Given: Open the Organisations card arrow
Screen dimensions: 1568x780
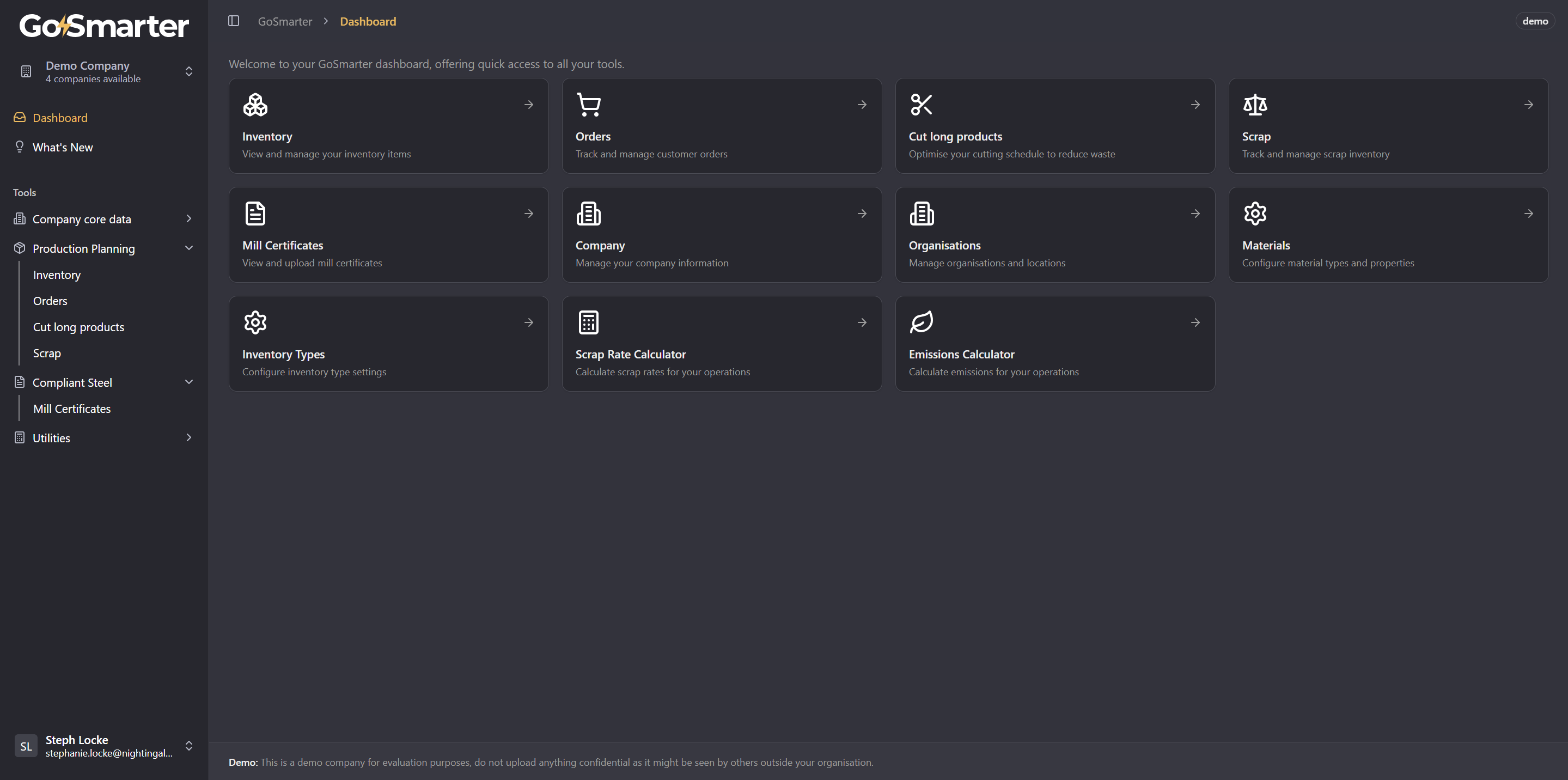Looking at the screenshot, I should [1195, 214].
